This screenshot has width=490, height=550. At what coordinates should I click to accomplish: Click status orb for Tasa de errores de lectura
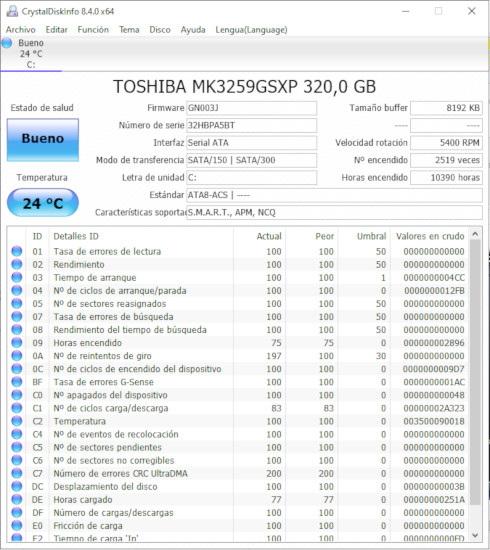pos(16,251)
